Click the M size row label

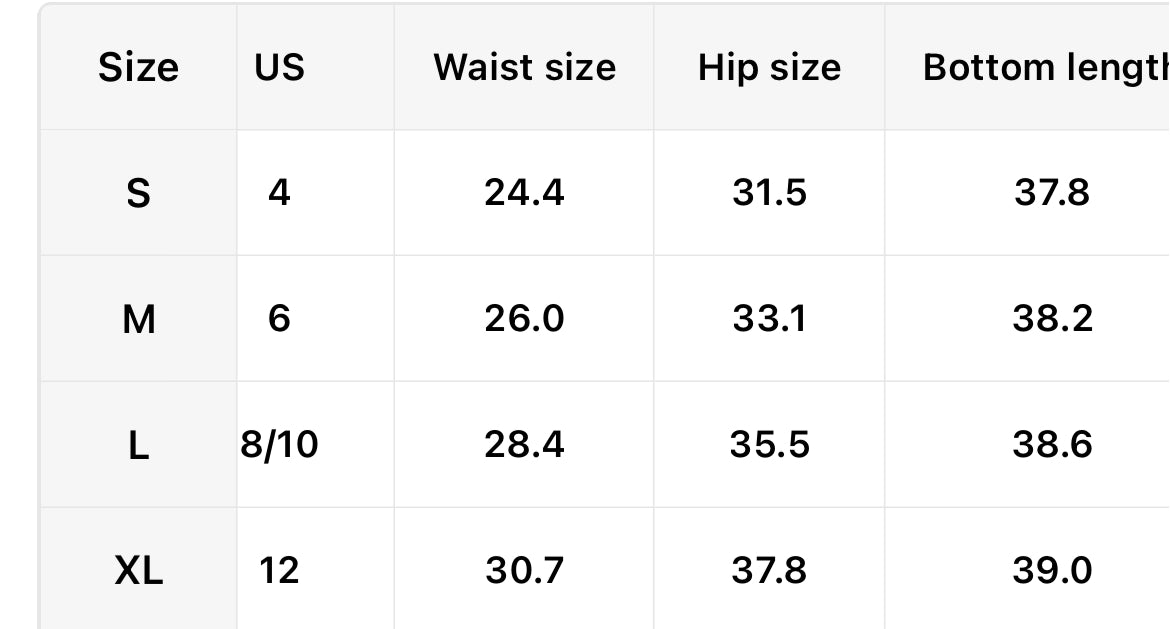pos(138,319)
